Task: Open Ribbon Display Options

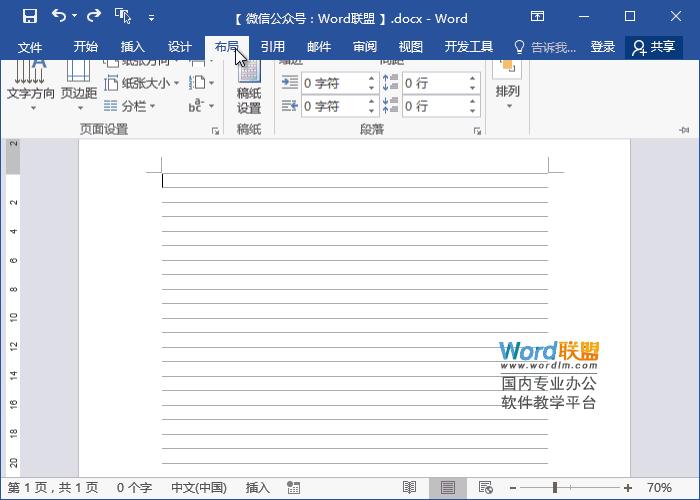Action: [x=537, y=17]
